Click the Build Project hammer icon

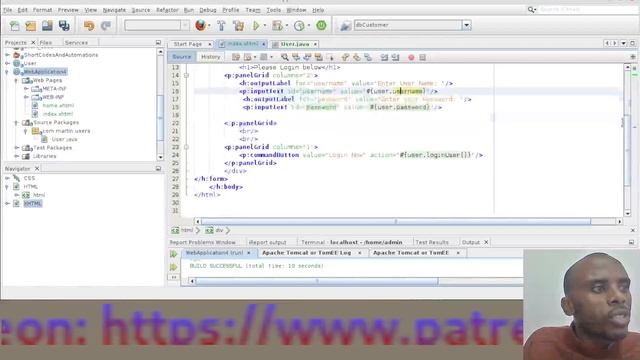(222, 26)
